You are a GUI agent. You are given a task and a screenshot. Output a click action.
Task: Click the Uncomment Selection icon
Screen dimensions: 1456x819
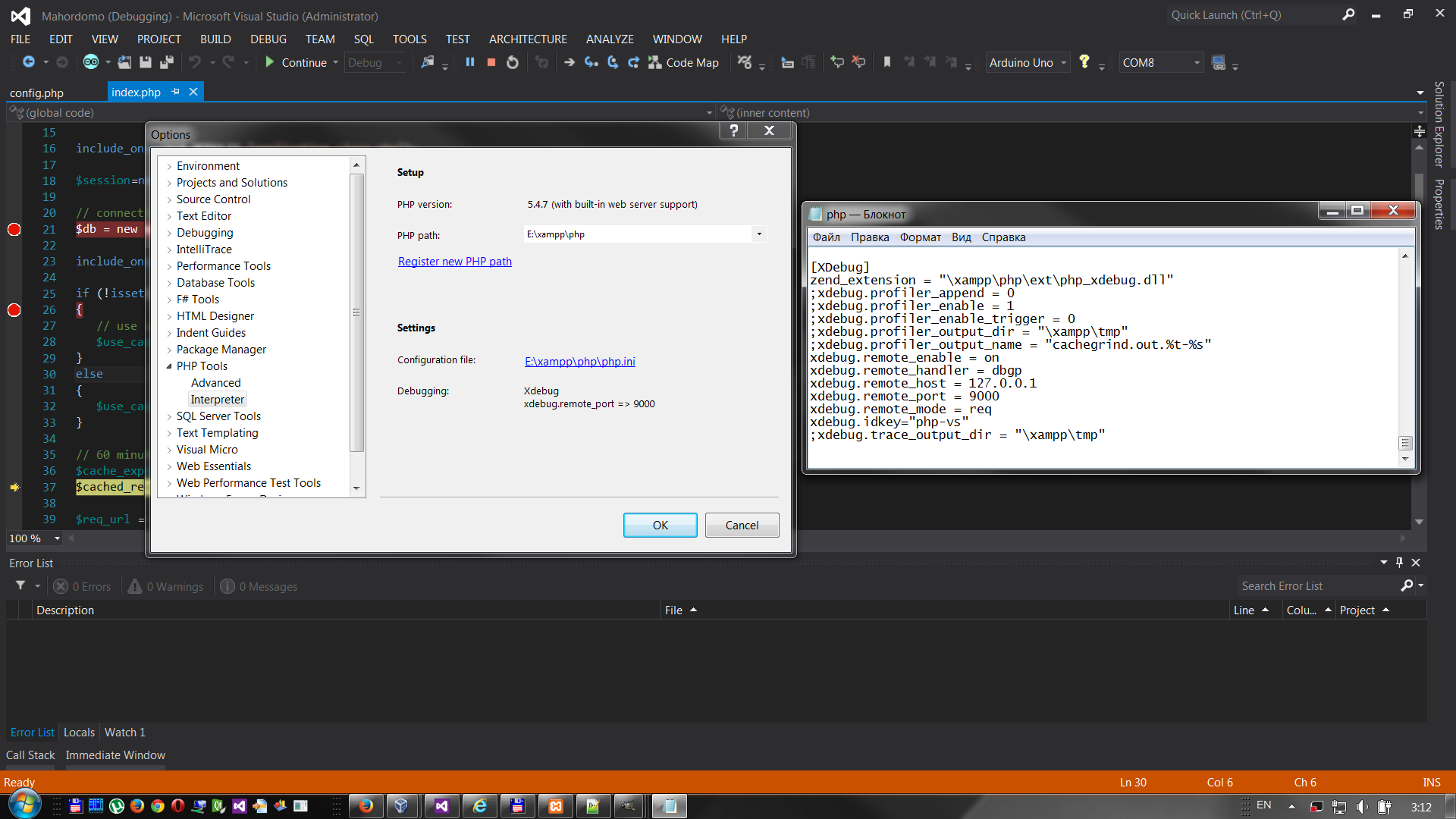(858, 62)
